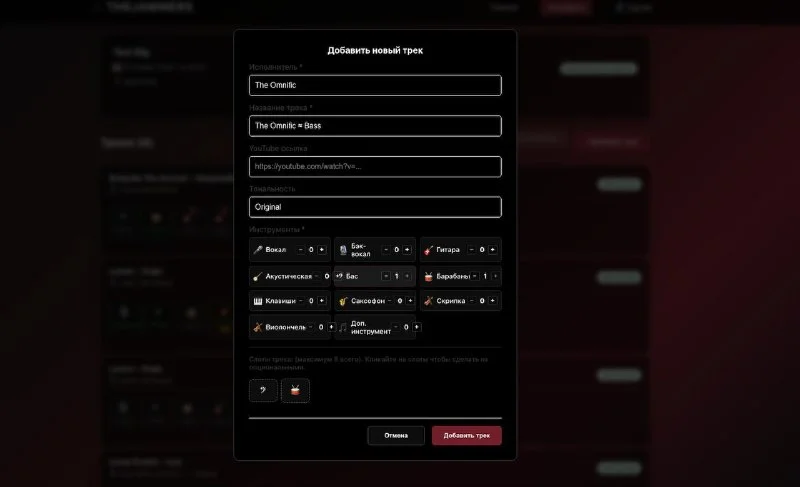Decrease the Барабаны count with minus

474,276
